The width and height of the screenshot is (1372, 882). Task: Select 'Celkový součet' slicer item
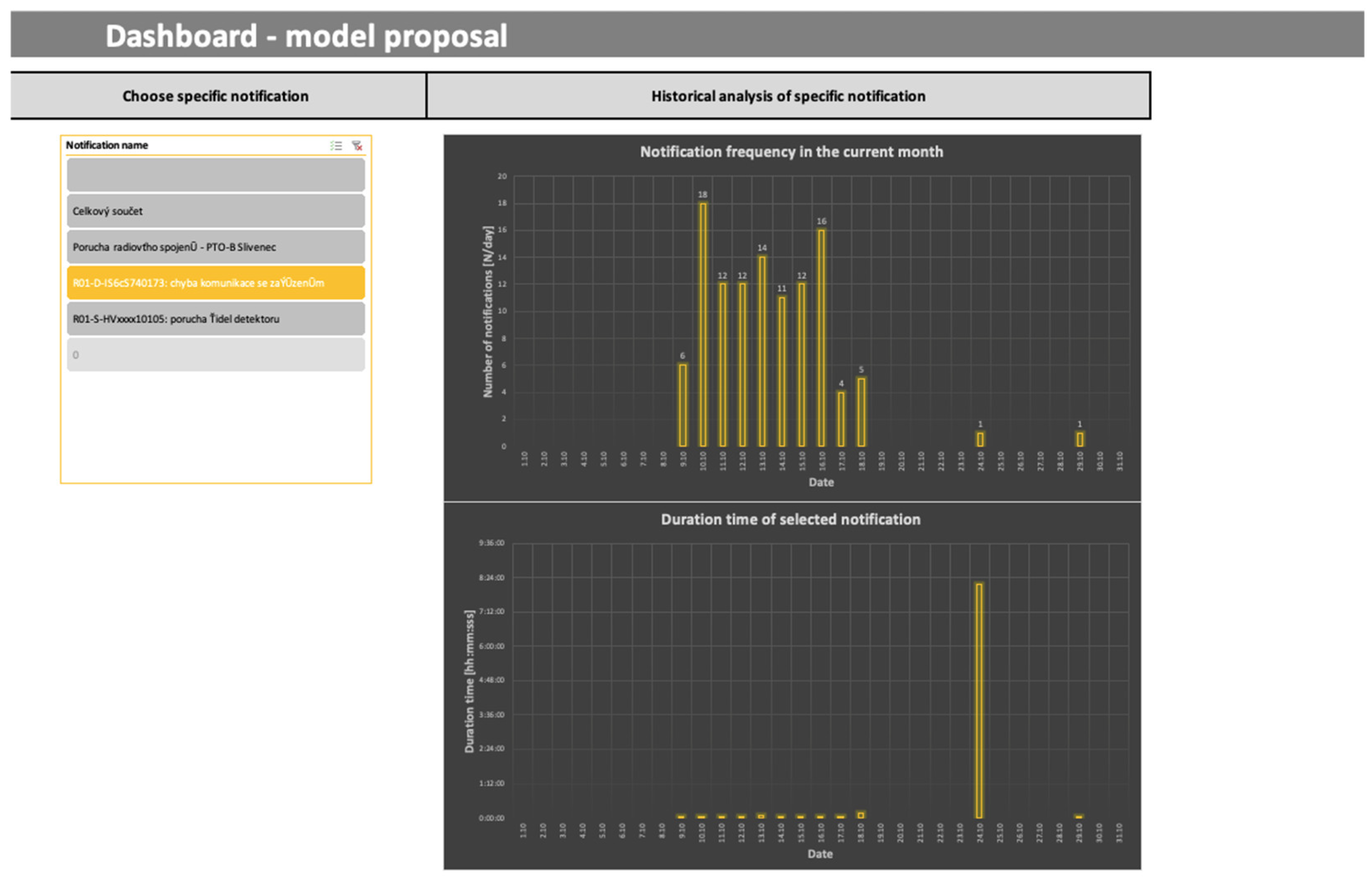click(216, 211)
